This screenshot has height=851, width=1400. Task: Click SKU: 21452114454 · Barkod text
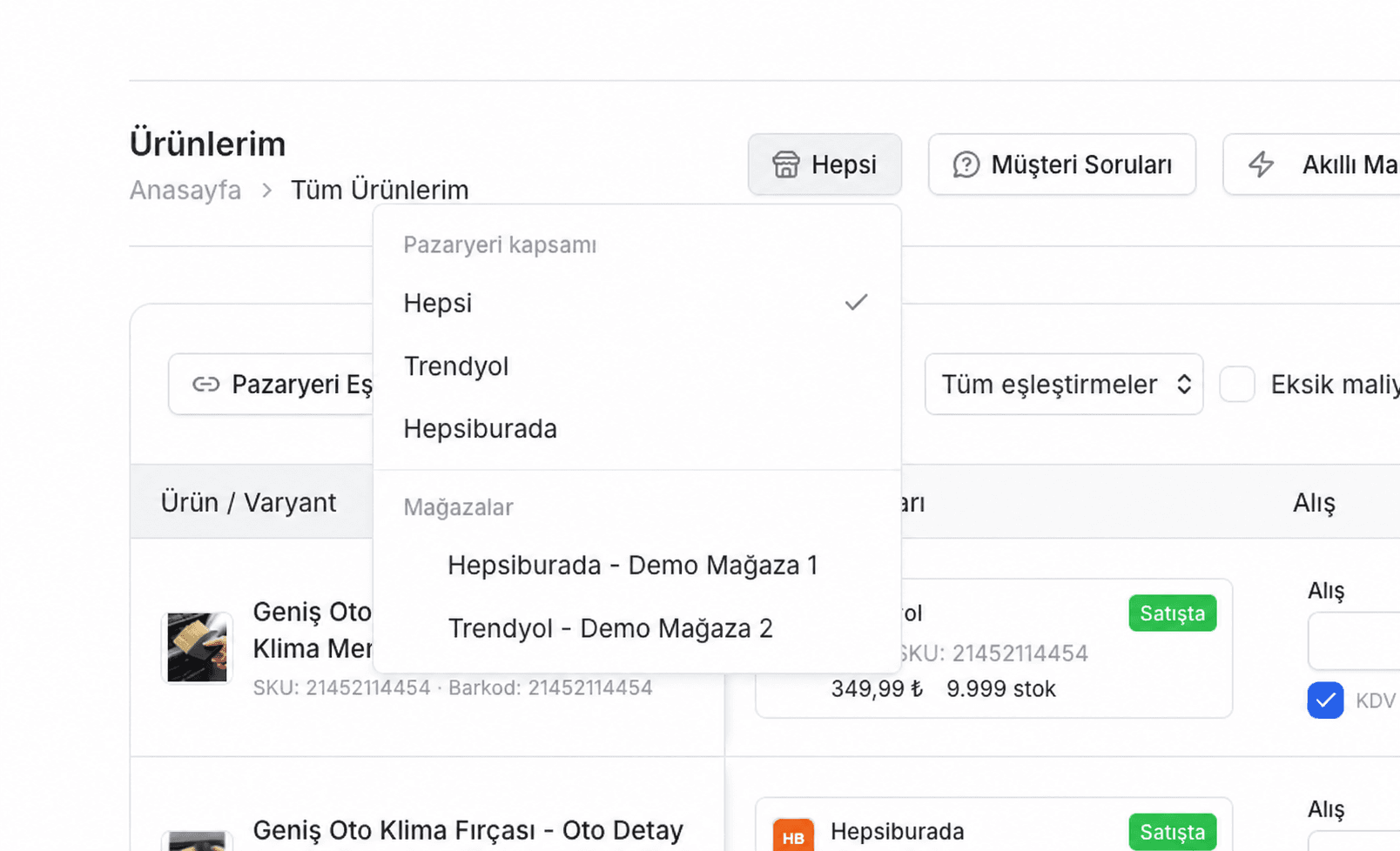pyautogui.click(x=453, y=687)
